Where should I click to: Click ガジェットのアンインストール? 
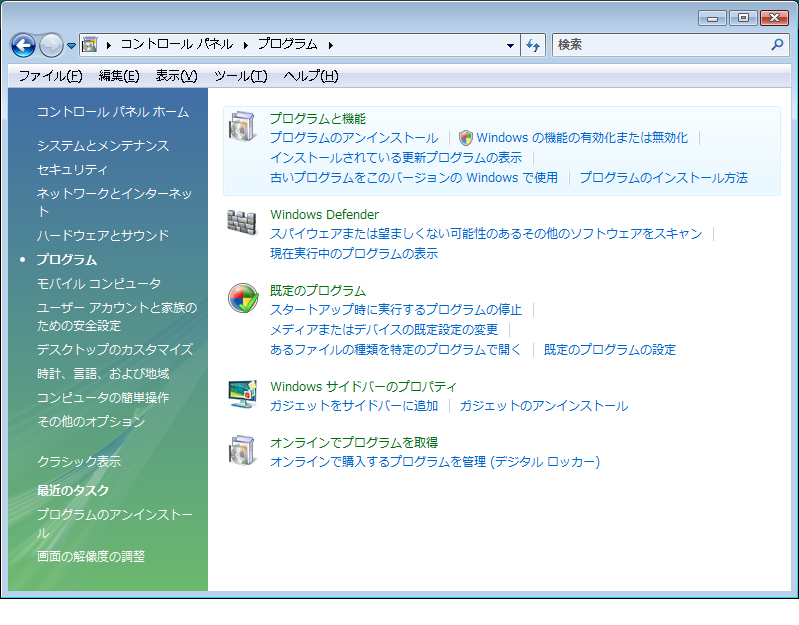[x=544, y=406]
